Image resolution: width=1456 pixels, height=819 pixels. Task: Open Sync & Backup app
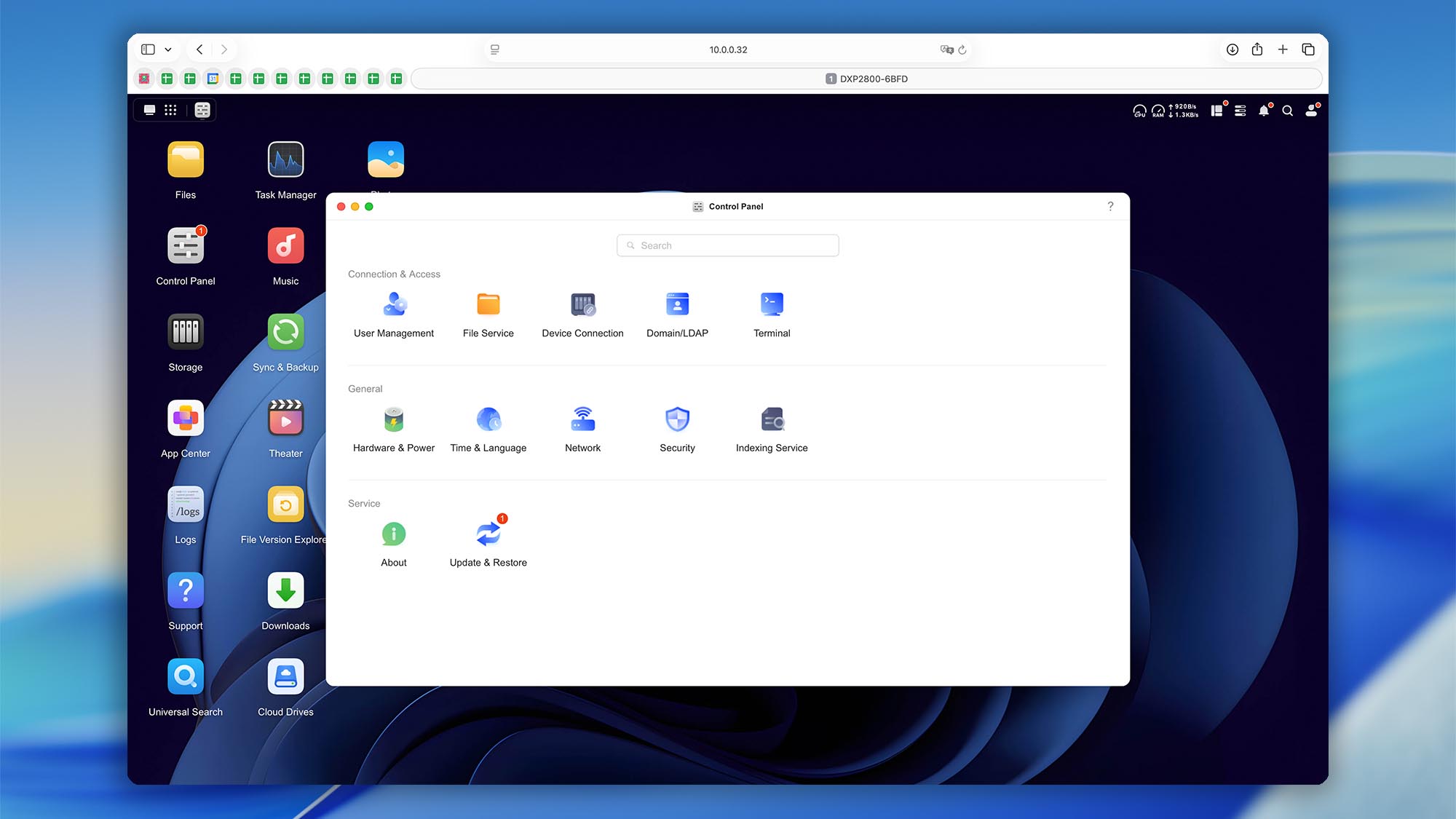point(285,333)
